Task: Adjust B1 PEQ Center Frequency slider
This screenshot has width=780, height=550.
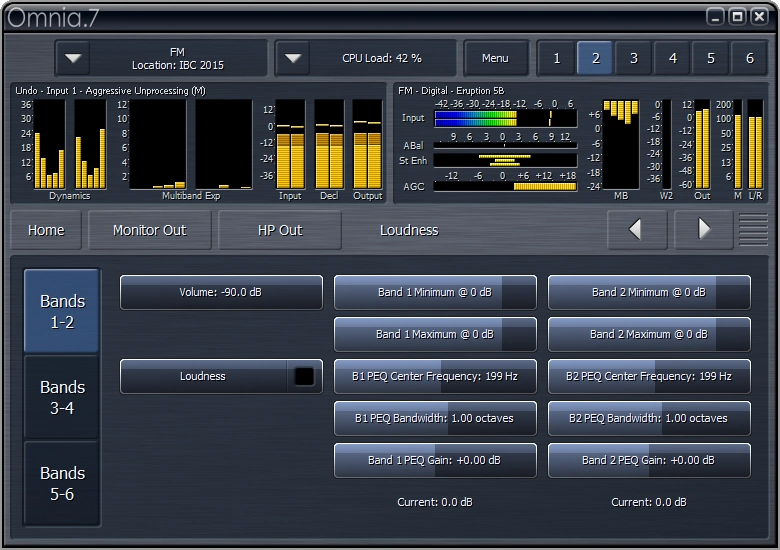Action: click(435, 376)
